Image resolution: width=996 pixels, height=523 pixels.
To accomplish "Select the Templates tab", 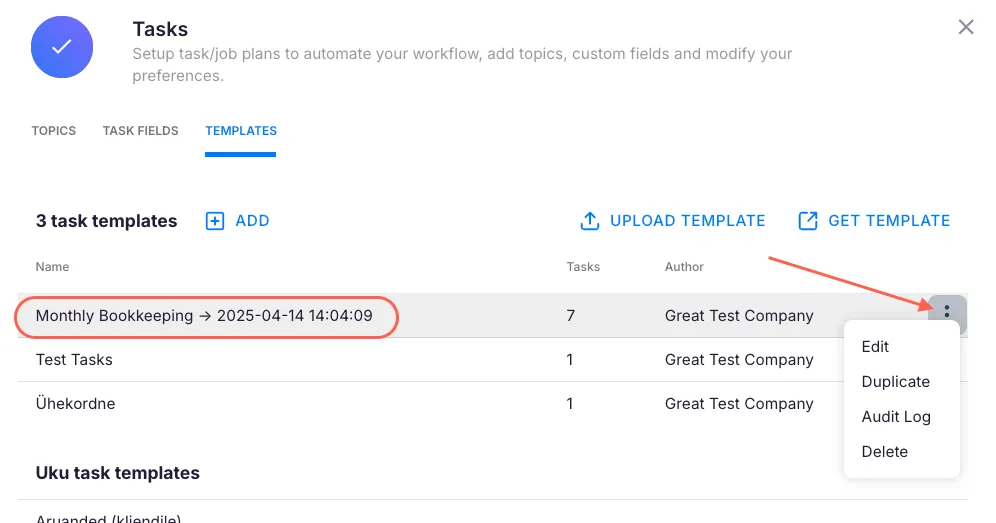I will point(241,131).
